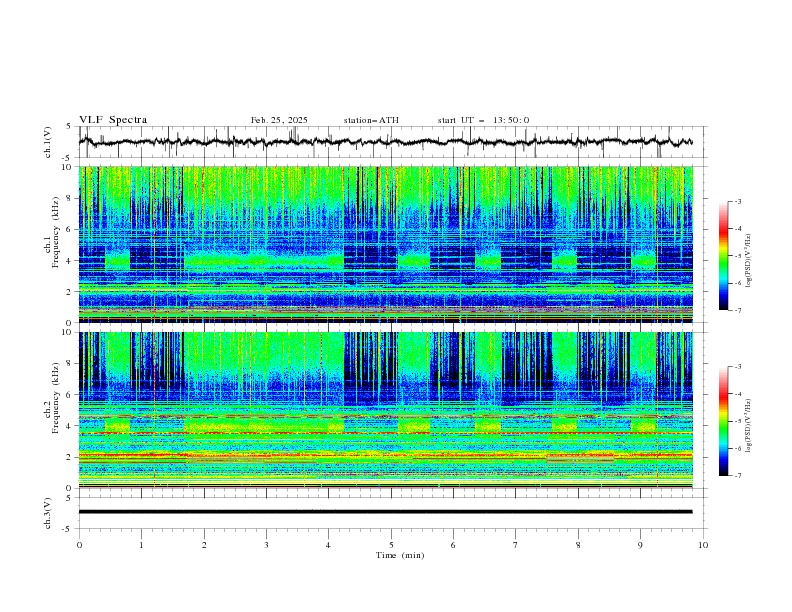
Task: Click the ch.3 flat voltage trace
Action: [x=385, y=512]
